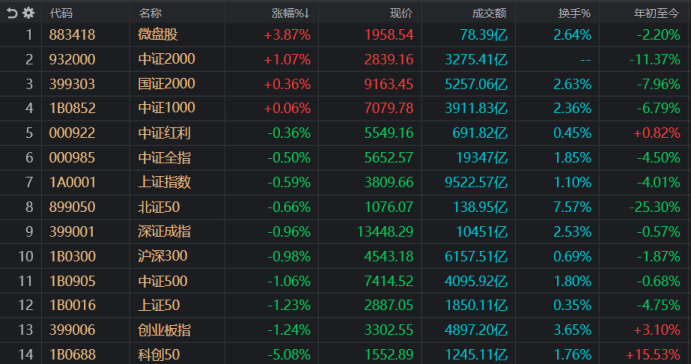Click turnover amount 78.39亿
The image size is (692, 364).
[484, 34]
